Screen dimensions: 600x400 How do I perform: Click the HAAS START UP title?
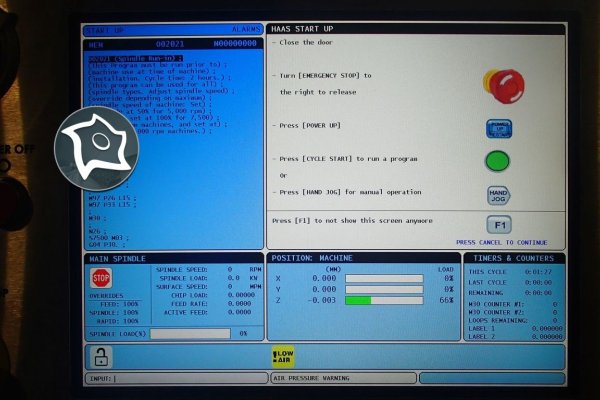coord(302,29)
